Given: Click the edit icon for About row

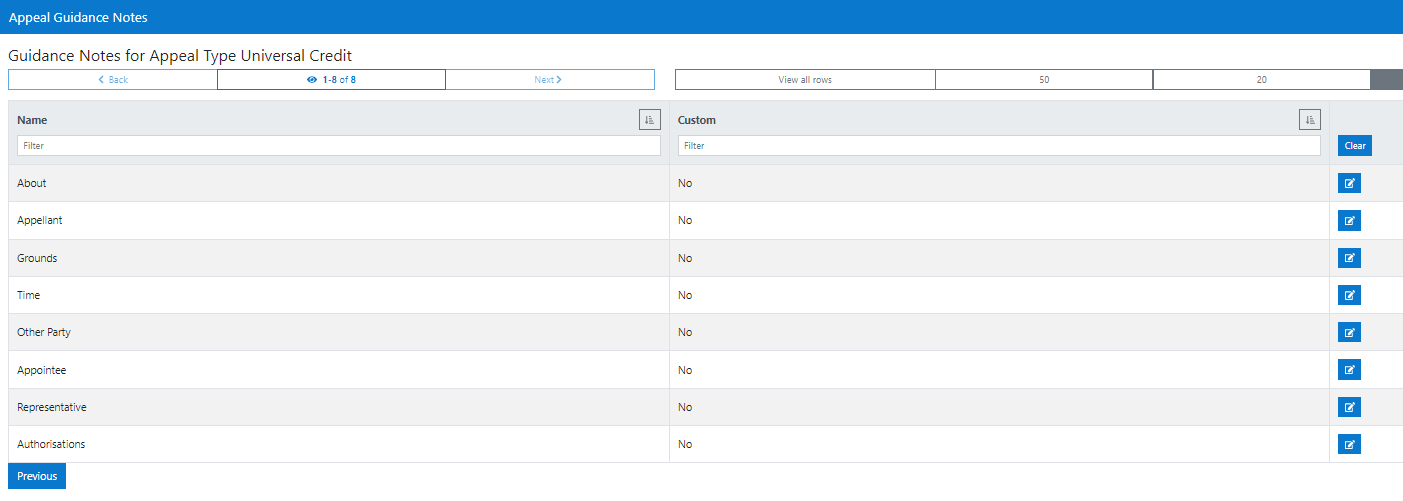Looking at the screenshot, I should pos(1349,183).
